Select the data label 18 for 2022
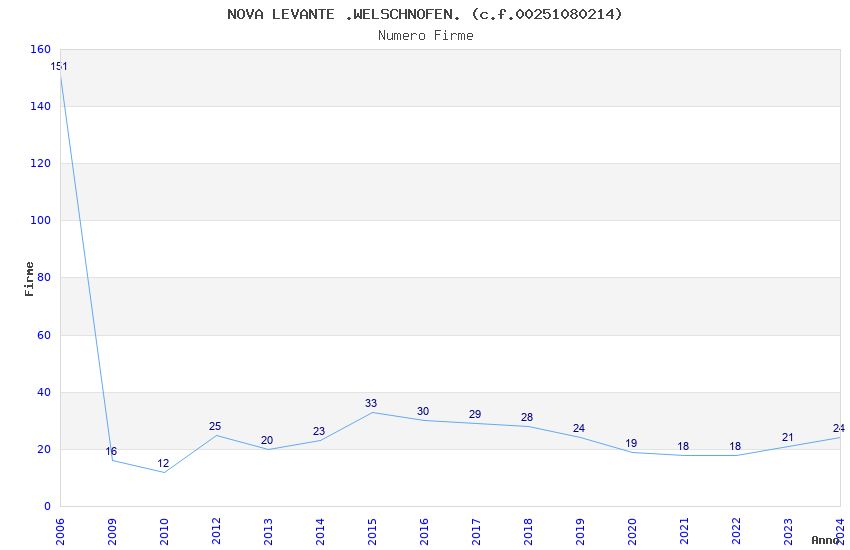This screenshot has width=850, height=550. (735, 446)
